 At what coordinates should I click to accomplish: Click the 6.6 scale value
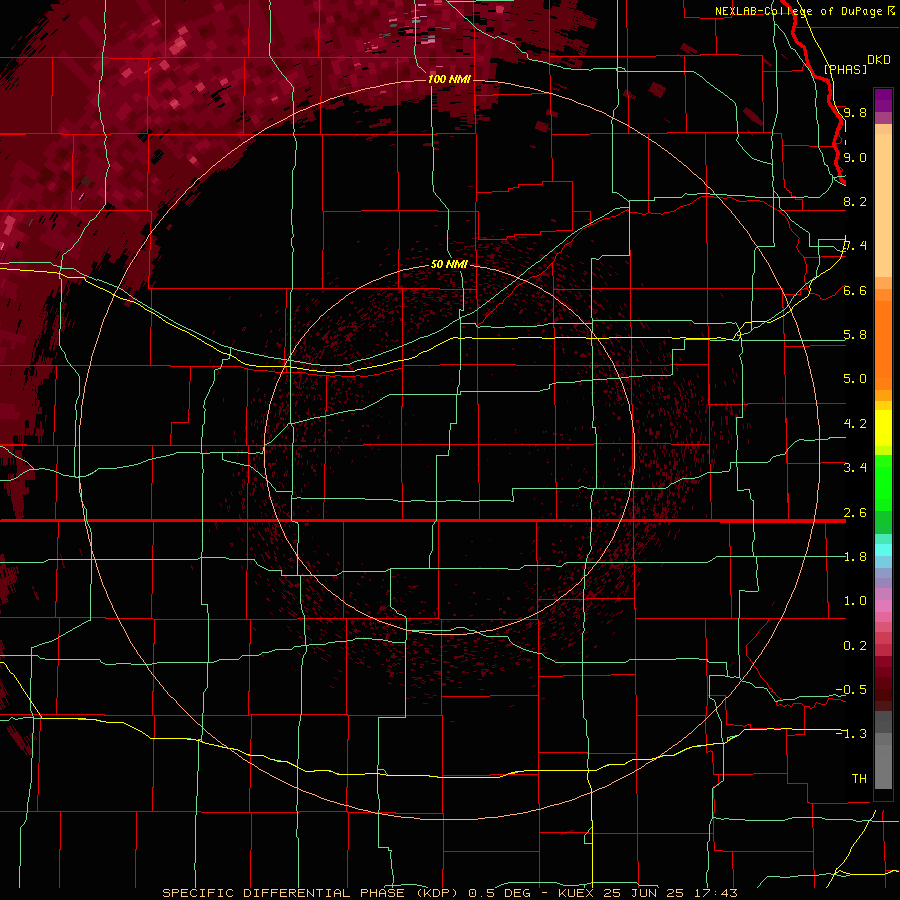(x=855, y=290)
